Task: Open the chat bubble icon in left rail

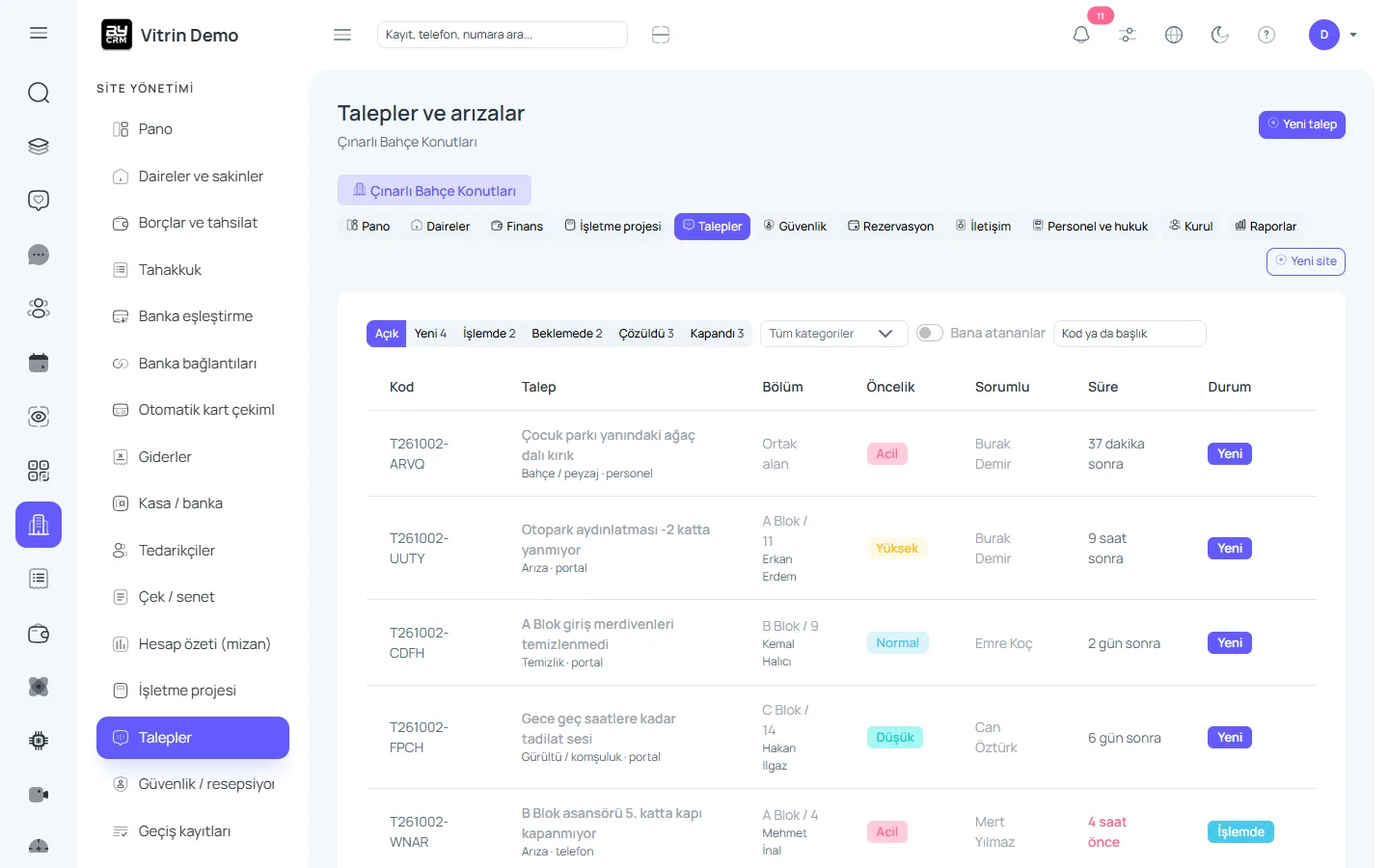Action: click(x=39, y=255)
